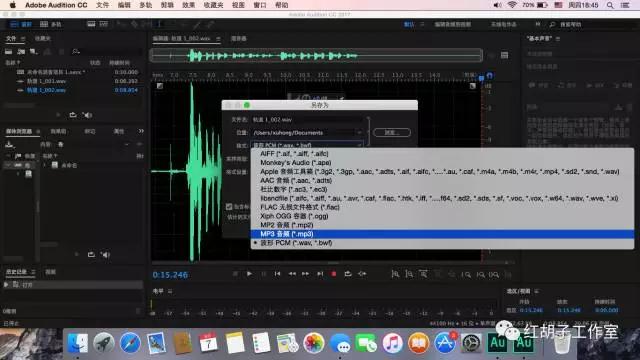Move playhead to next marker button
Screen dimensions: 640x360
(320, 274)
